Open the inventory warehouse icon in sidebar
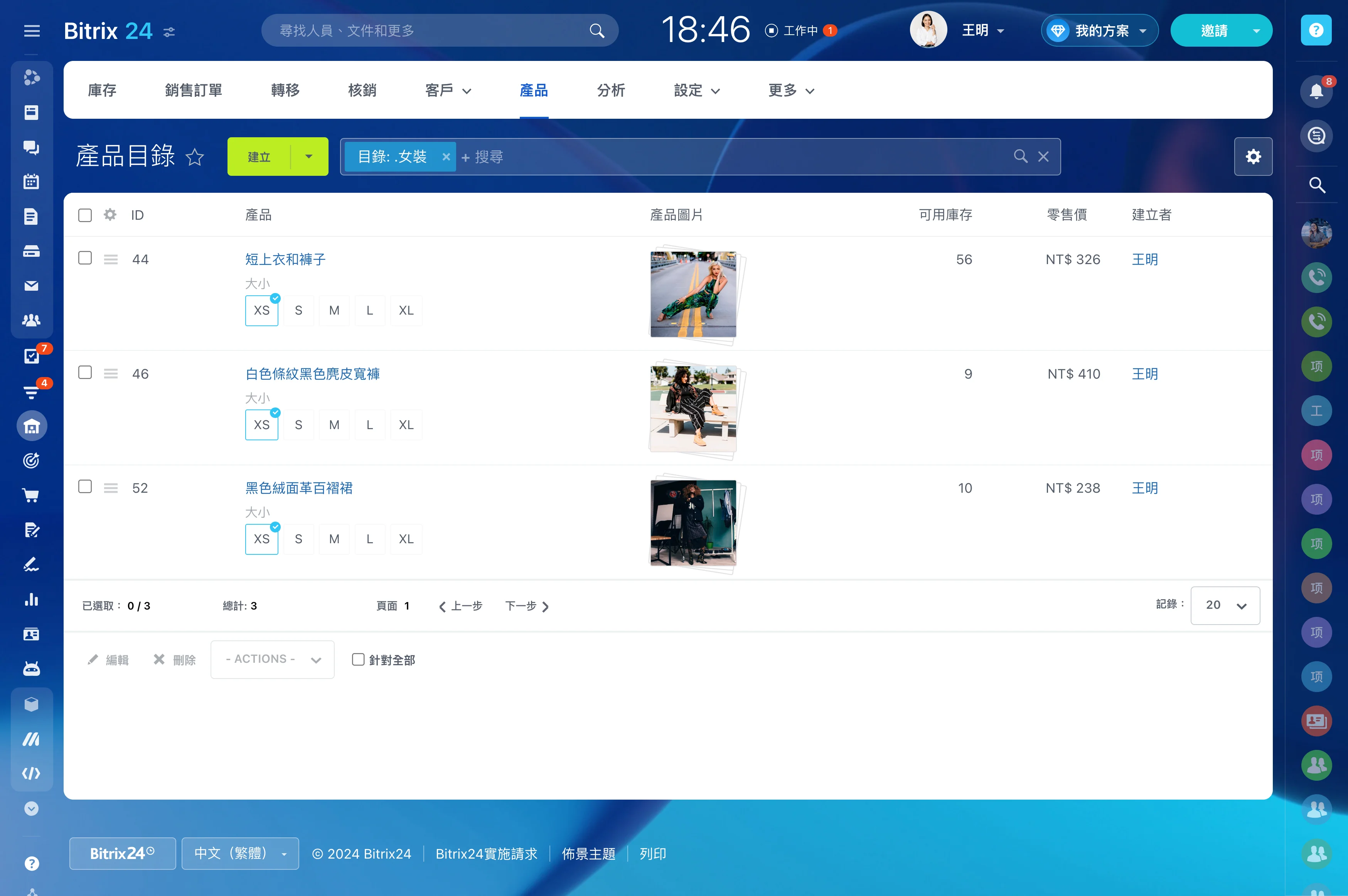 [x=32, y=426]
